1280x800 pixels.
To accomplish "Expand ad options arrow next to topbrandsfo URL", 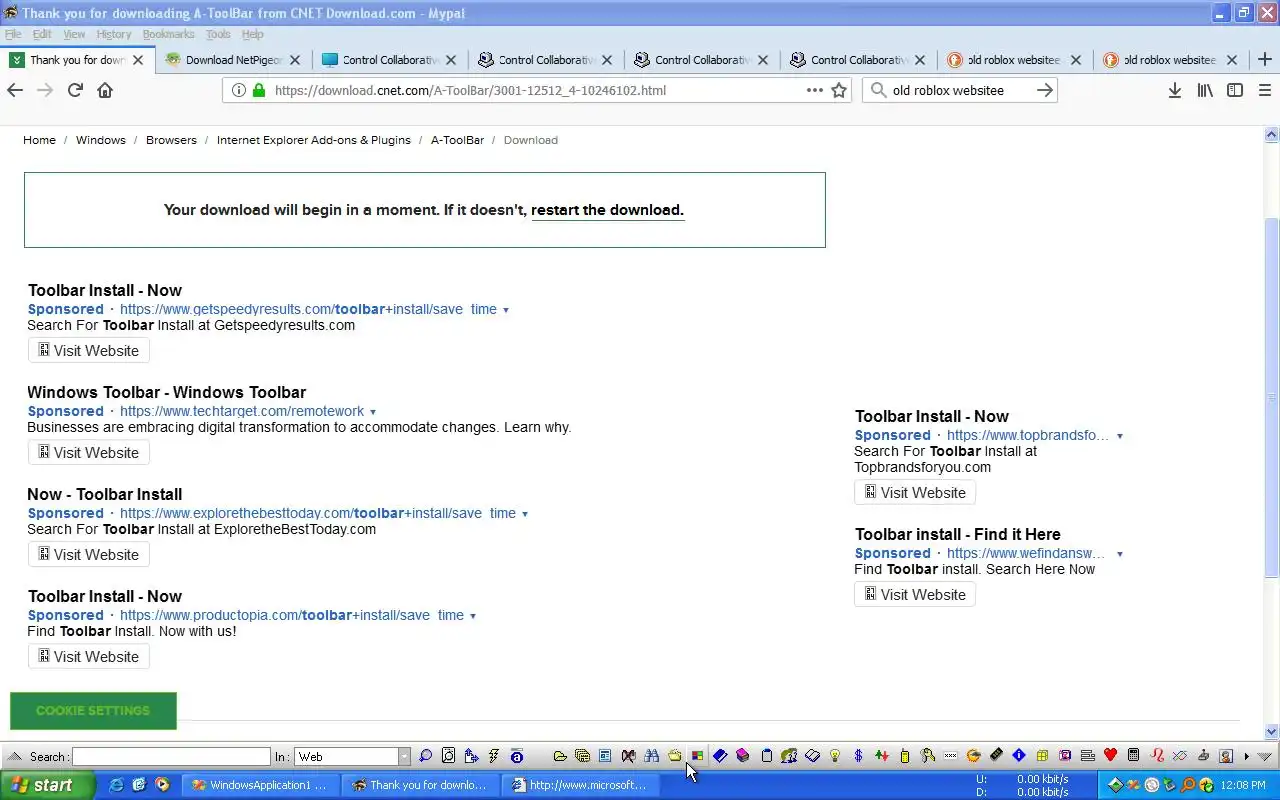I will 1120,436.
